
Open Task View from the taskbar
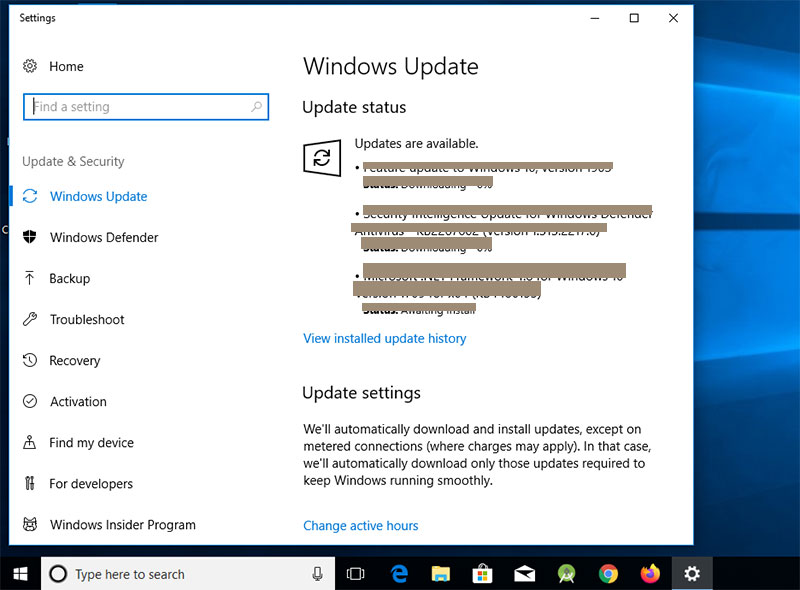click(355, 574)
